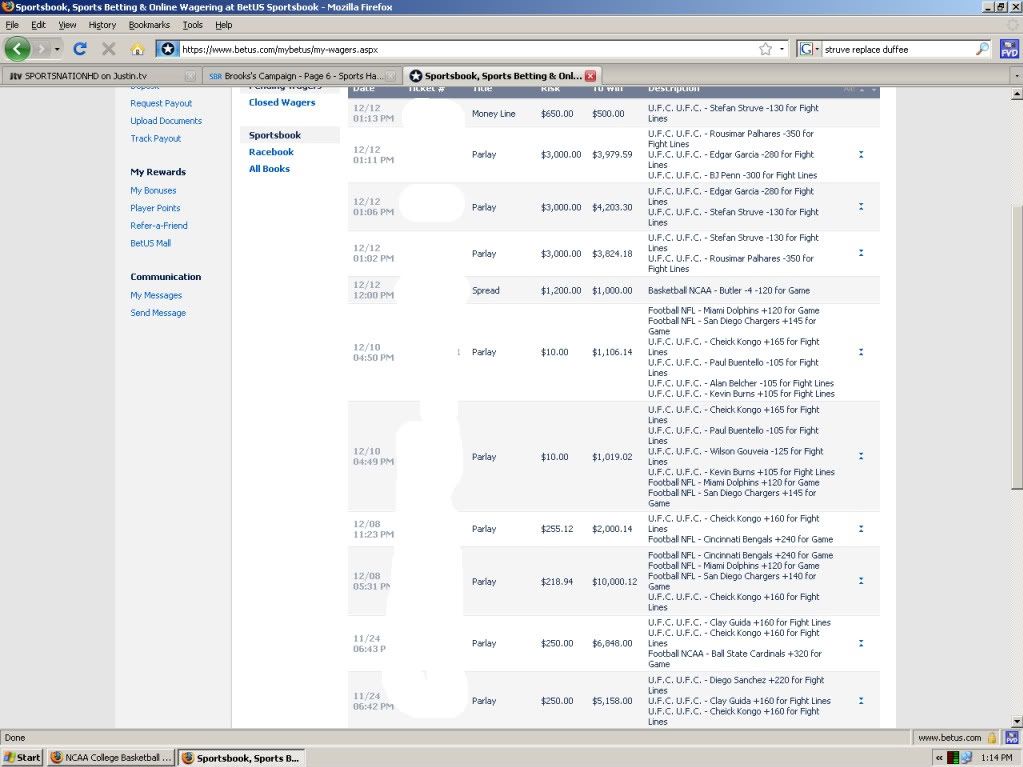Expand the 12/12 01:02 PM parlay row
The image size is (1023, 767).
[x=861, y=253]
